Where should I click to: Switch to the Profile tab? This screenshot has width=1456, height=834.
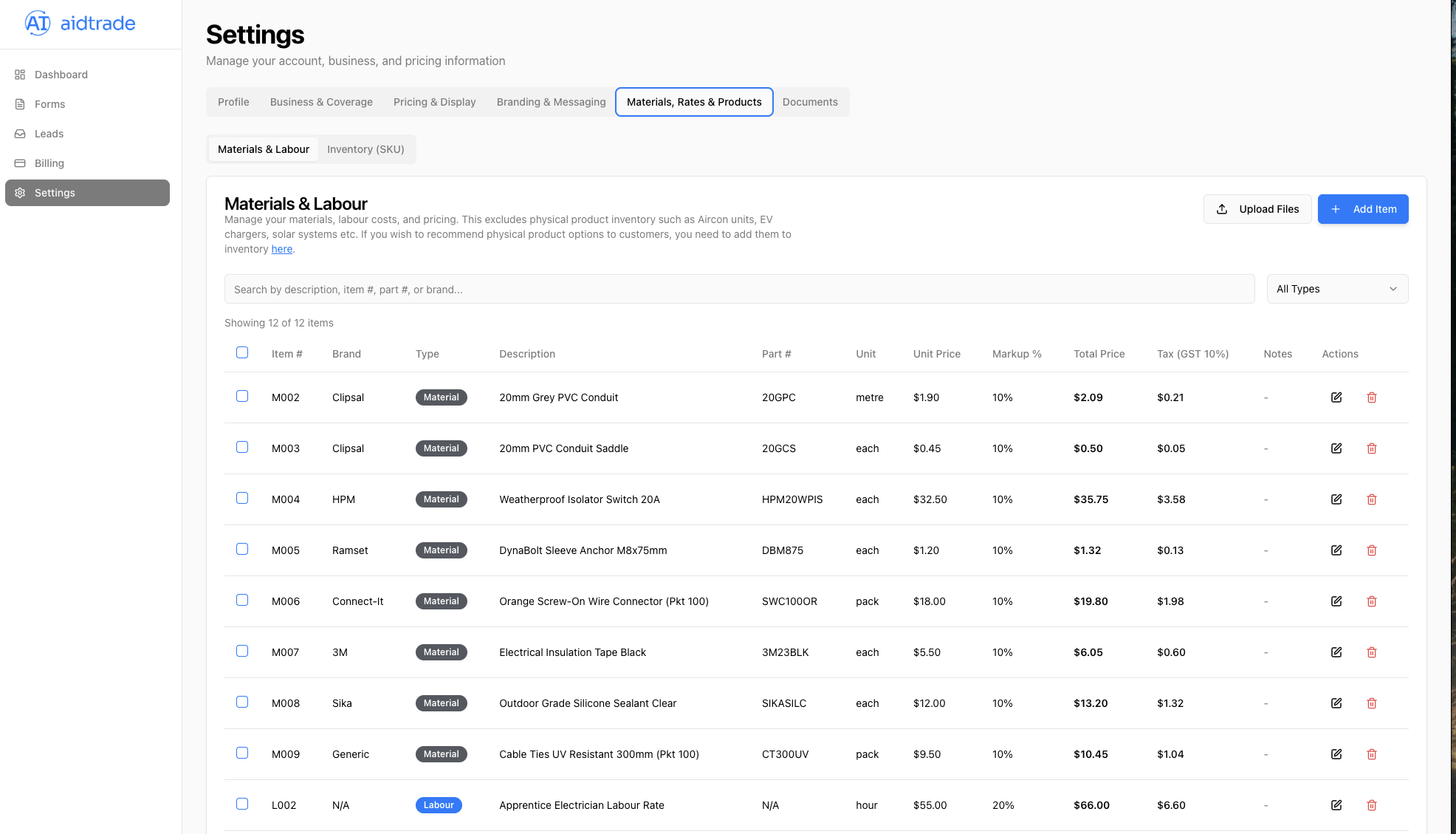(233, 102)
